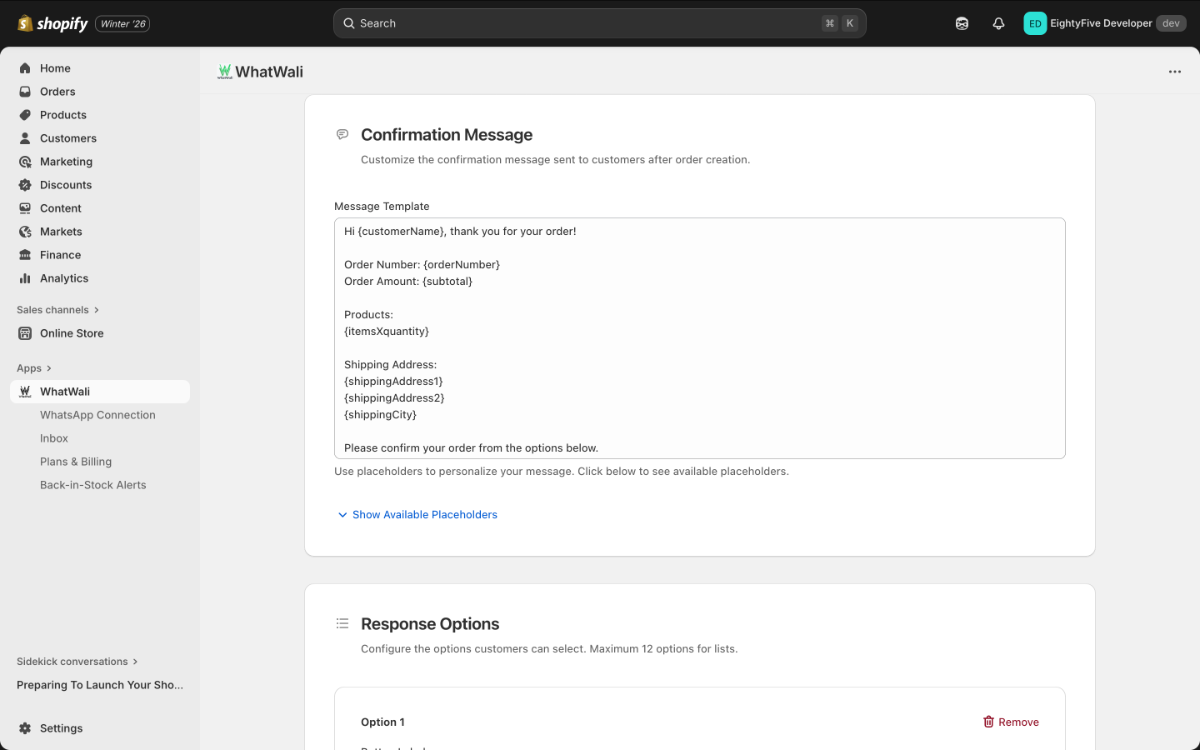
Task: Open the WhatWali Inbox page
Action: pyautogui.click(x=51, y=438)
